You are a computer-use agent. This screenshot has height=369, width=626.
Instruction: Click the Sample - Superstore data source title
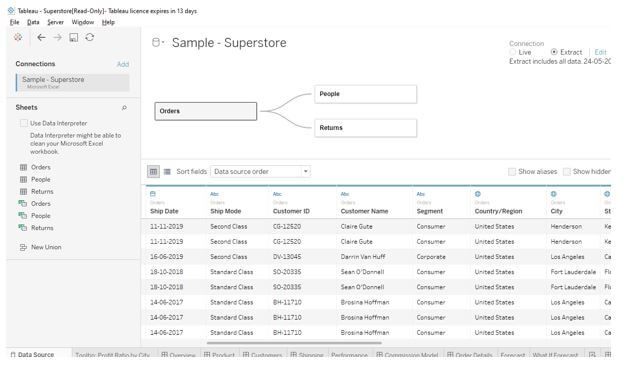click(229, 43)
